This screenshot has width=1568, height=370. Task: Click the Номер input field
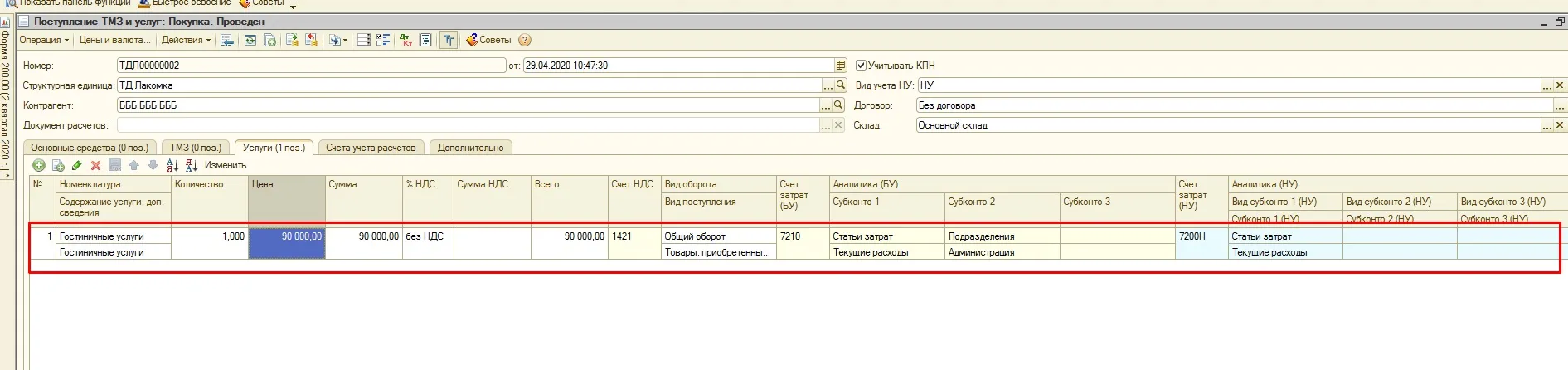311,66
